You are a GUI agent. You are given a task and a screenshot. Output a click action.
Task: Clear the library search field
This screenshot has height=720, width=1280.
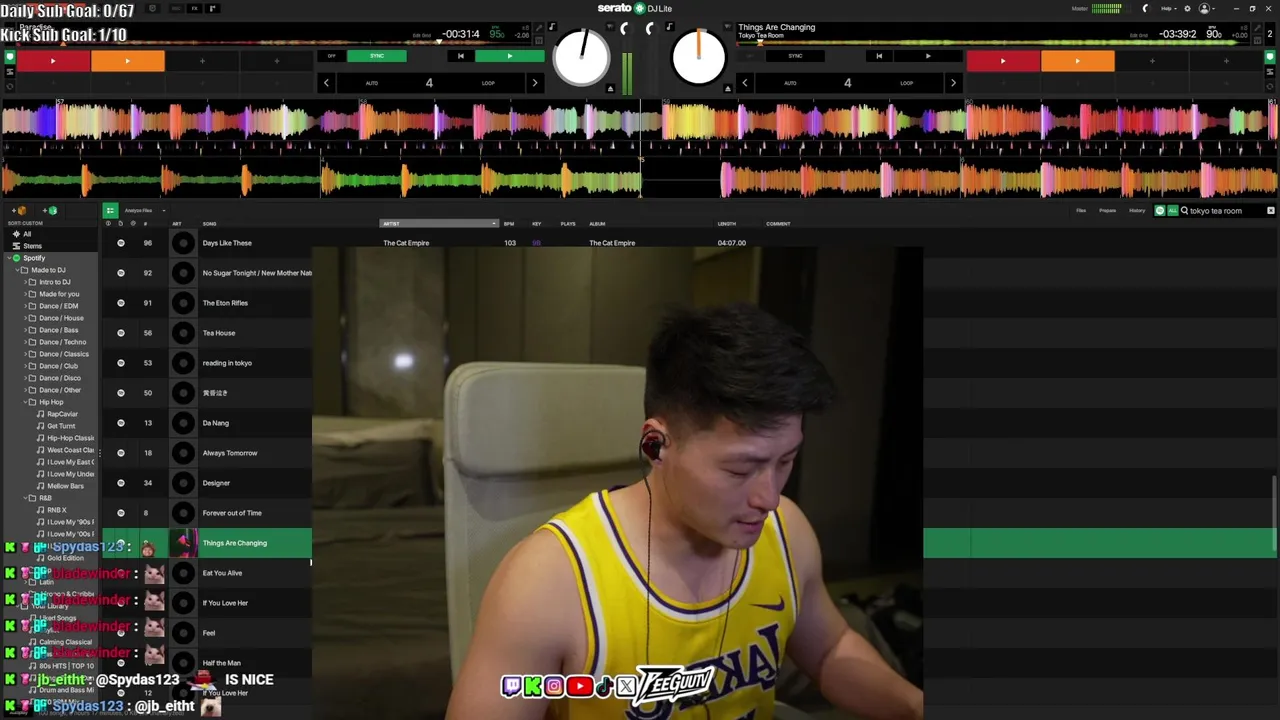pyautogui.click(x=1271, y=211)
